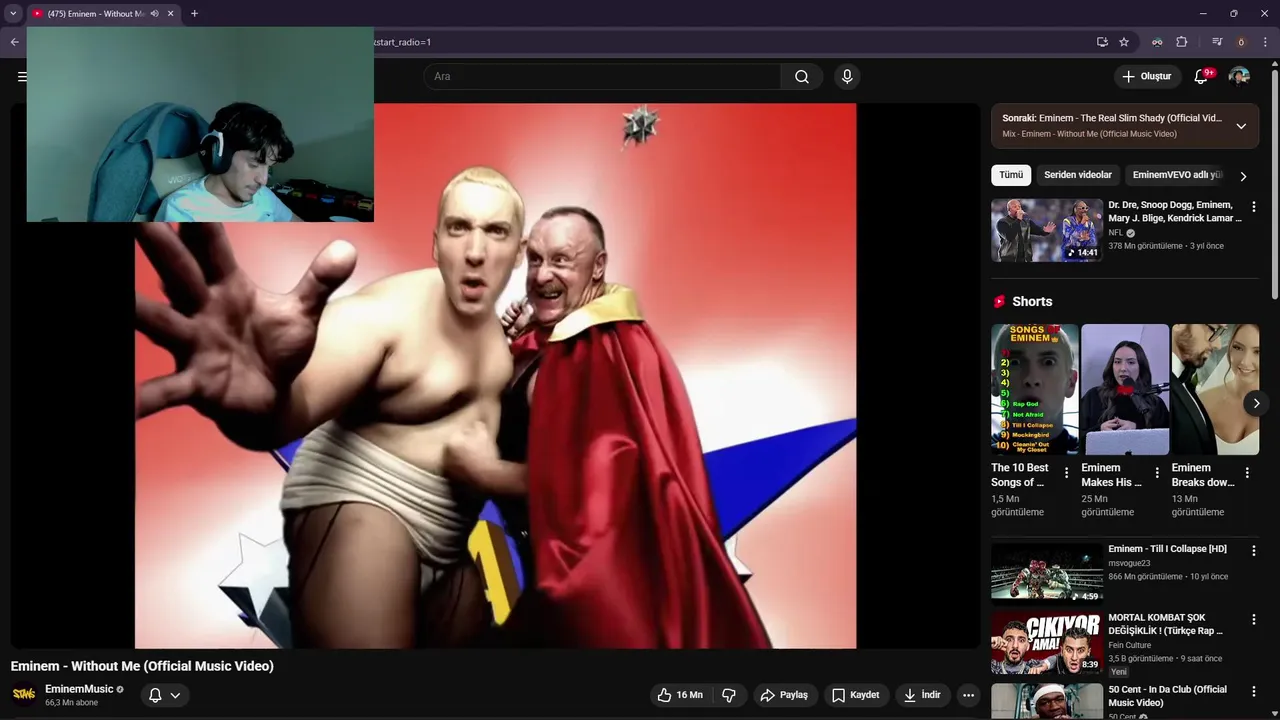Like the video with thumbs up
Screen dimensions: 1280x720
coord(679,695)
